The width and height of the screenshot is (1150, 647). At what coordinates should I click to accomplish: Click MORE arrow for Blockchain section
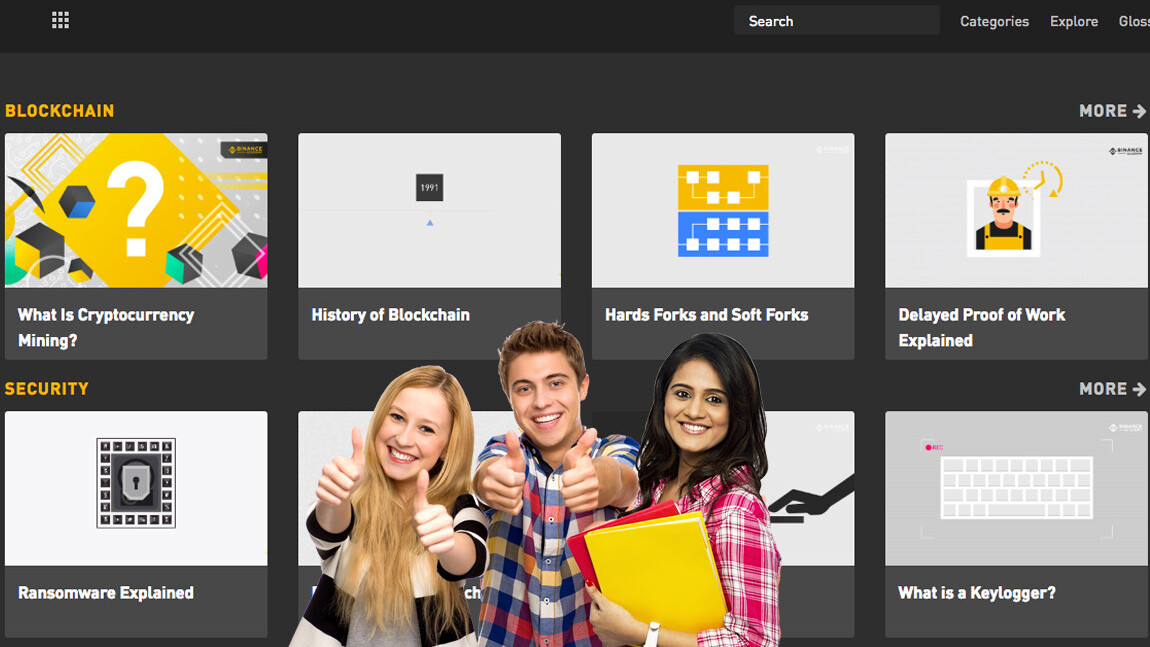coord(1112,111)
